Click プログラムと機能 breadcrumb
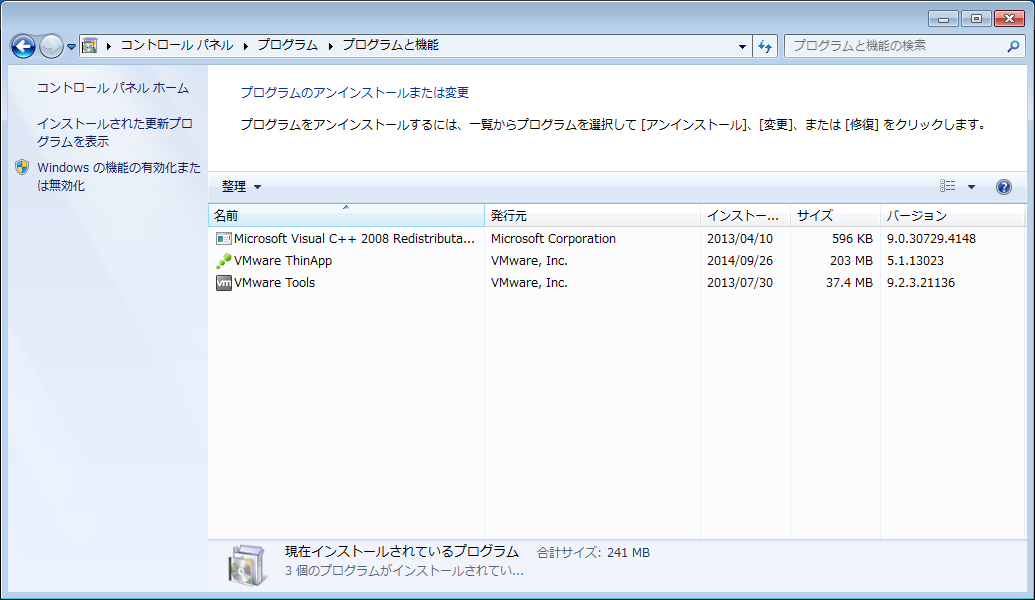This screenshot has width=1035, height=600. [390, 45]
